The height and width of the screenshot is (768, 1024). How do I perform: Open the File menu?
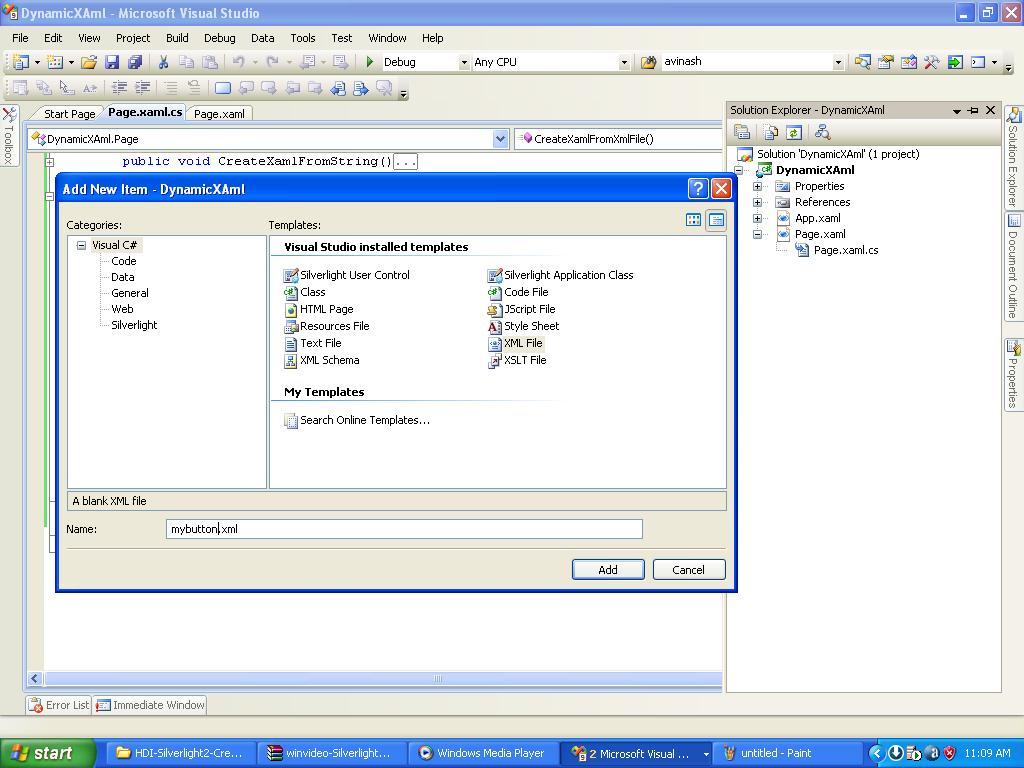pos(20,38)
